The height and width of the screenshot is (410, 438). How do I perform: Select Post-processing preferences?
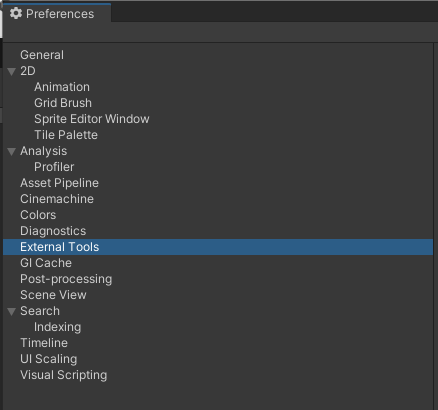click(x=66, y=279)
